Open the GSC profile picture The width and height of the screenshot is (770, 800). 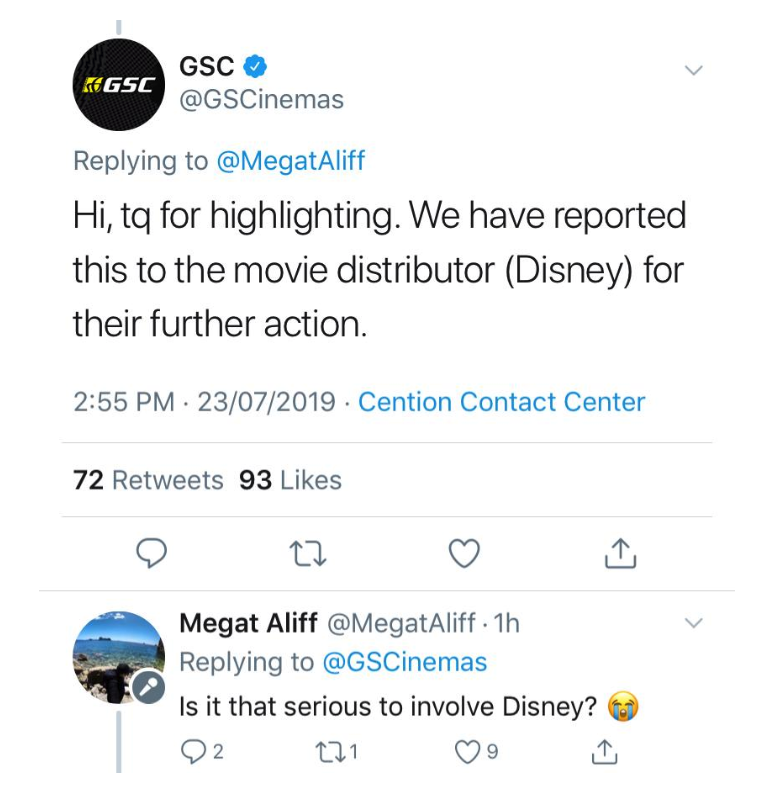119,85
